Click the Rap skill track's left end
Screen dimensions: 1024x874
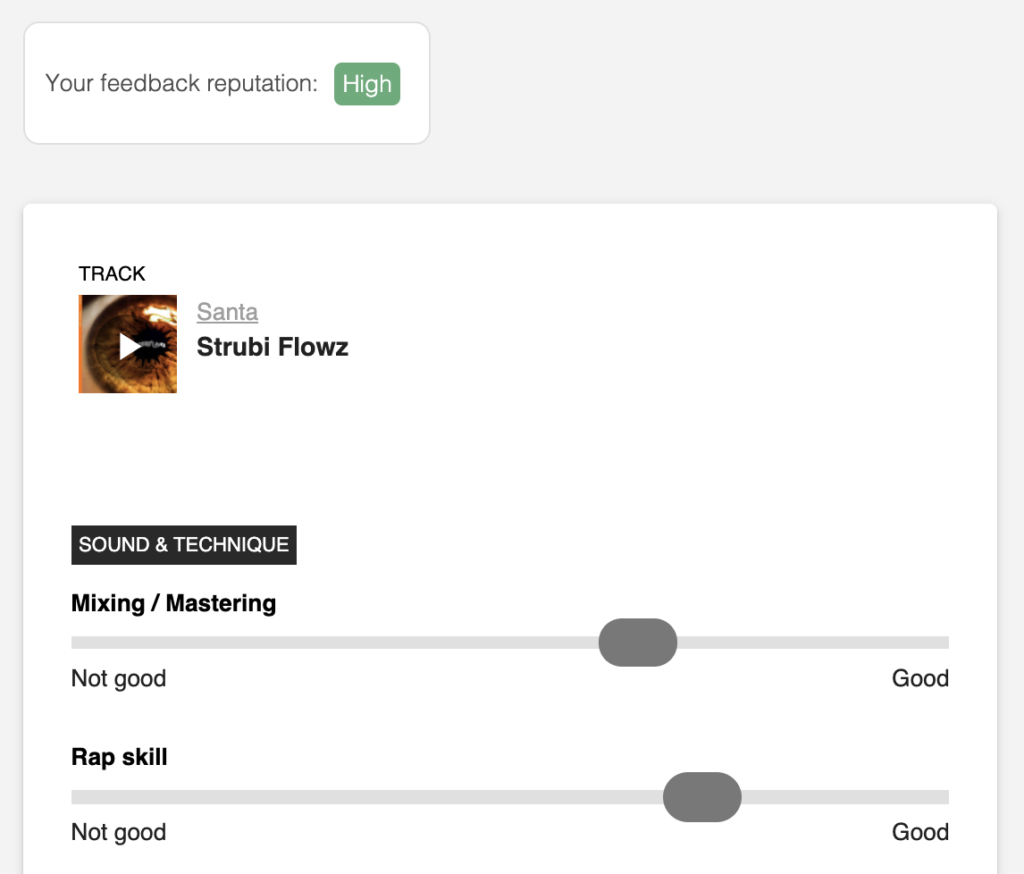click(76, 796)
